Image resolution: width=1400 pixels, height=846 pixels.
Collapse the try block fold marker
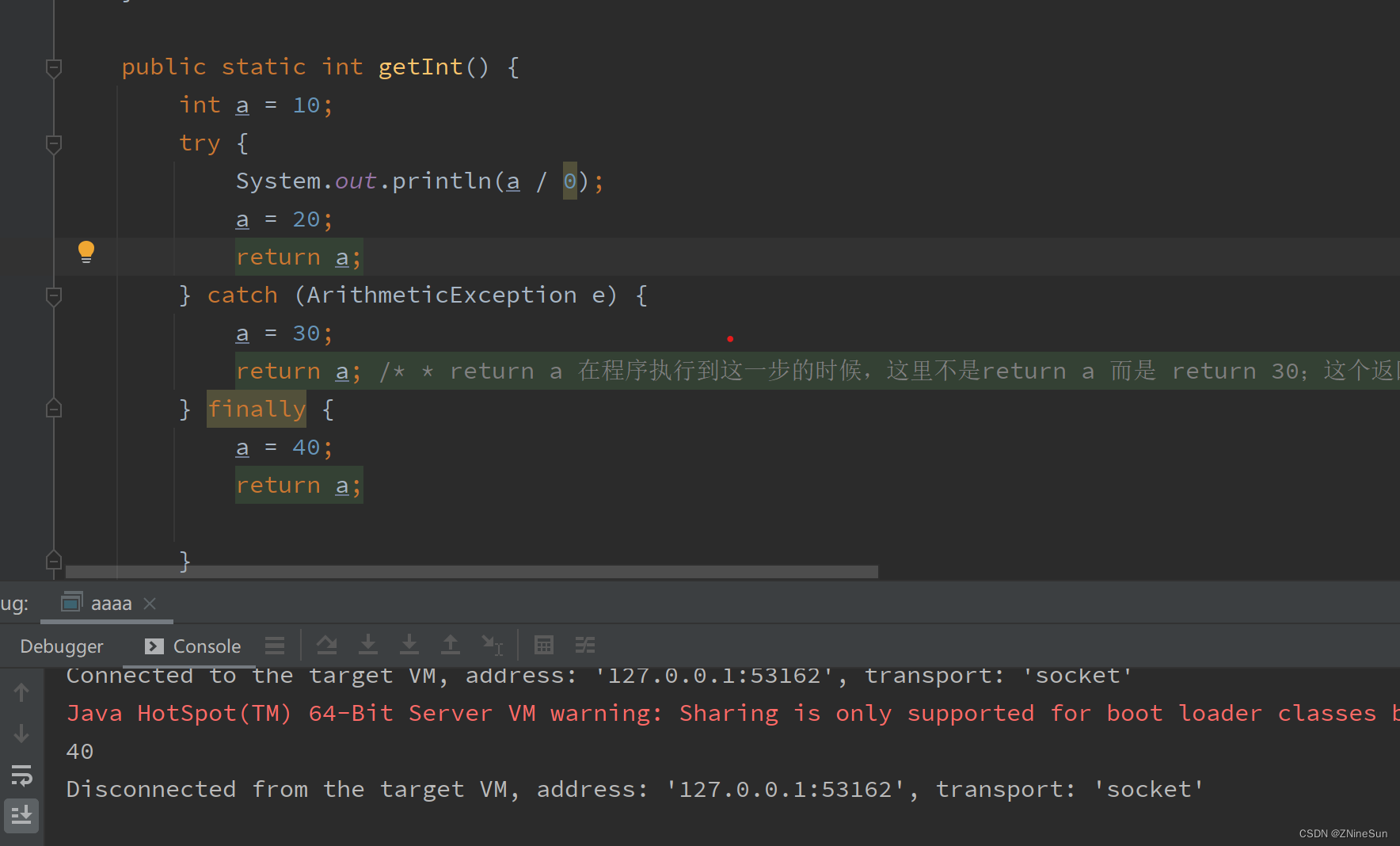tap(54, 144)
